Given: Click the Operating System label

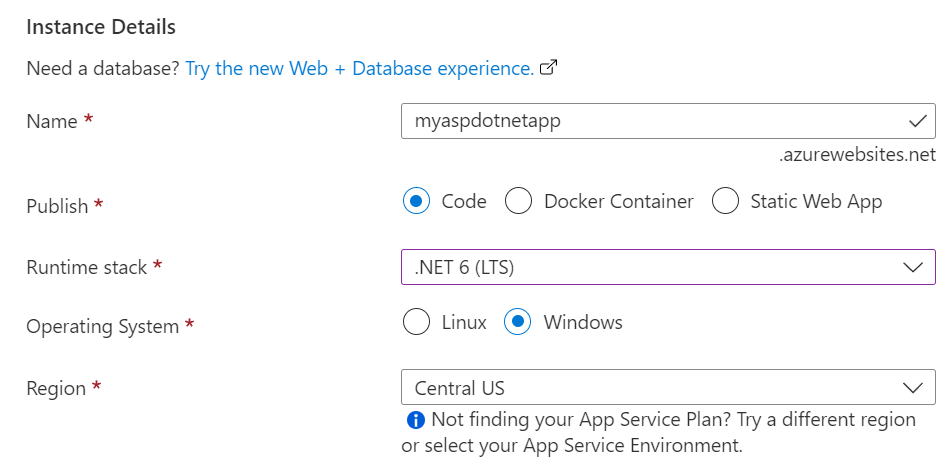Looking at the screenshot, I should pyautogui.click(x=102, y=327).
